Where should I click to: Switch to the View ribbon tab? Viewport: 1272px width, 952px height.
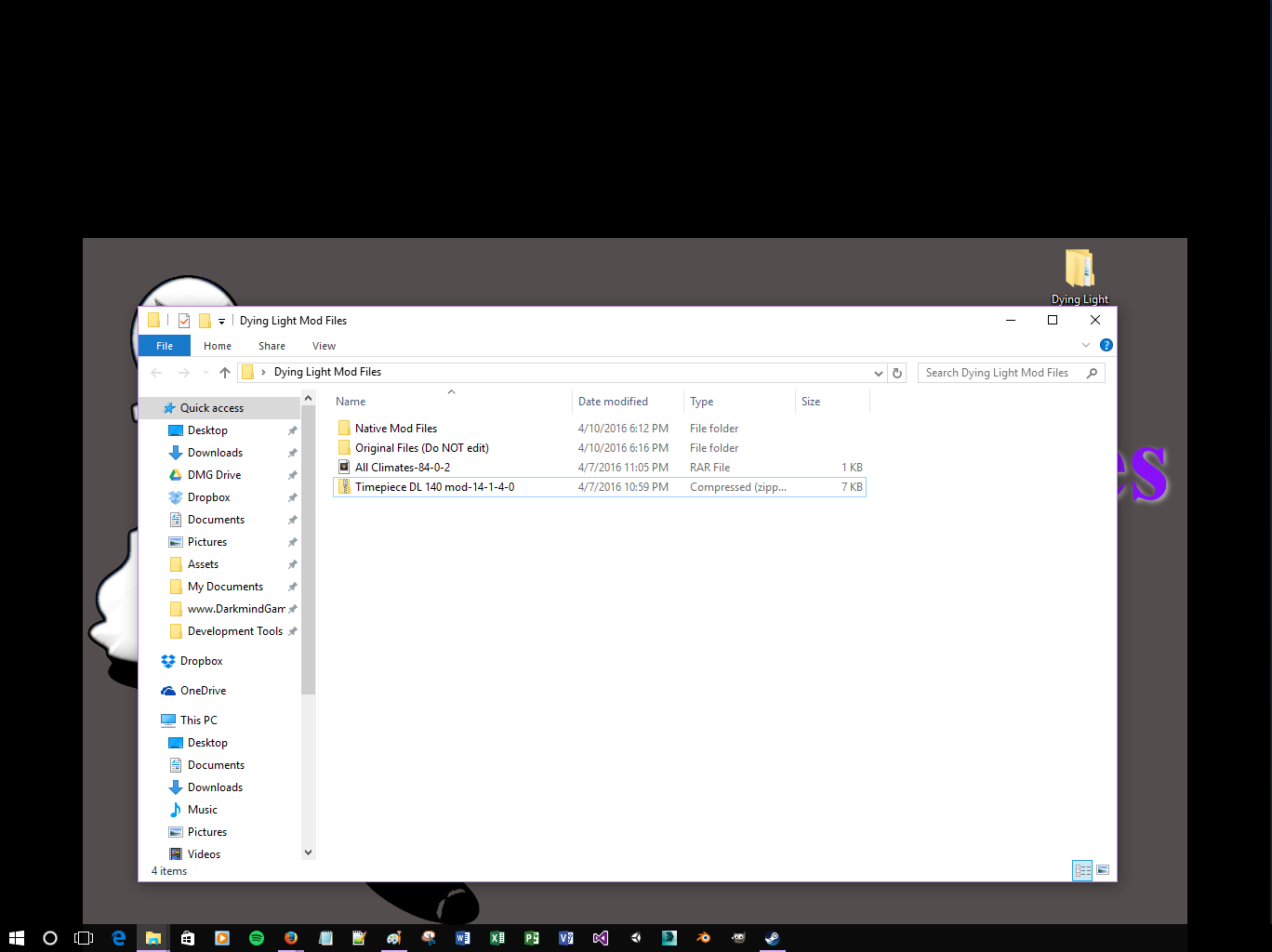324,346
